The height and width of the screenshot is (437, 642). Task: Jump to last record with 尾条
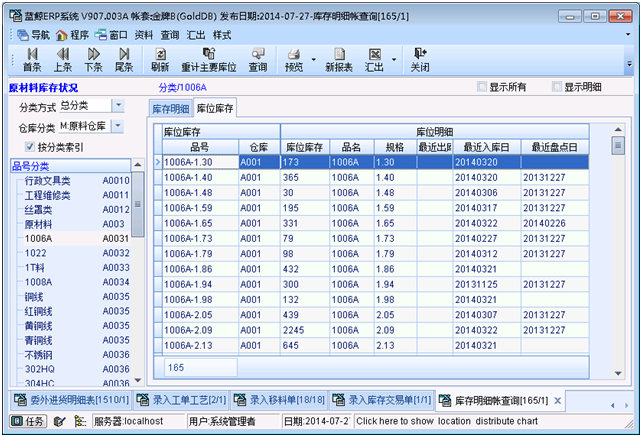click(x=124, y=60)
